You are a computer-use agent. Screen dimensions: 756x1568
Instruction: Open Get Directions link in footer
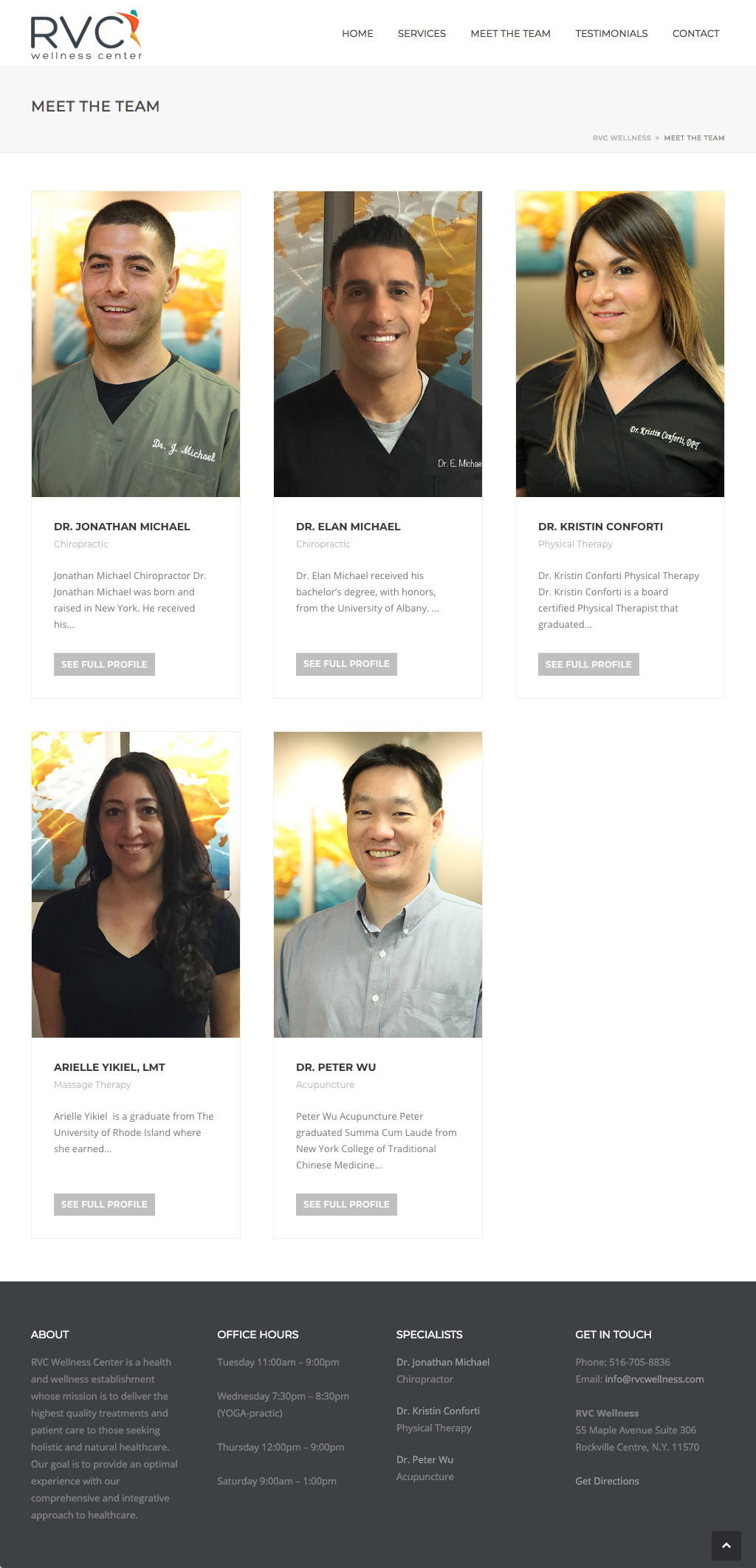click(607, 1481)
